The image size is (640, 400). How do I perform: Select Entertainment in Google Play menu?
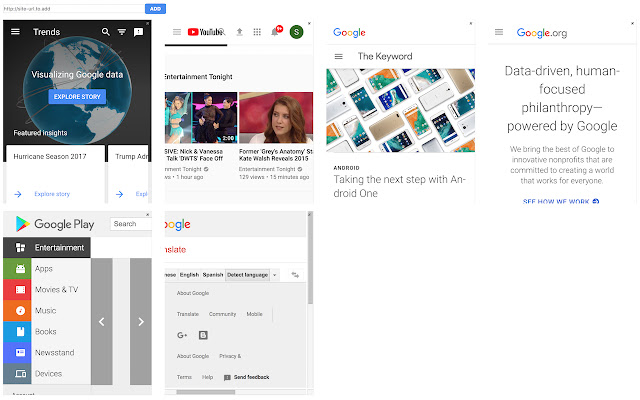pos(47,247)
